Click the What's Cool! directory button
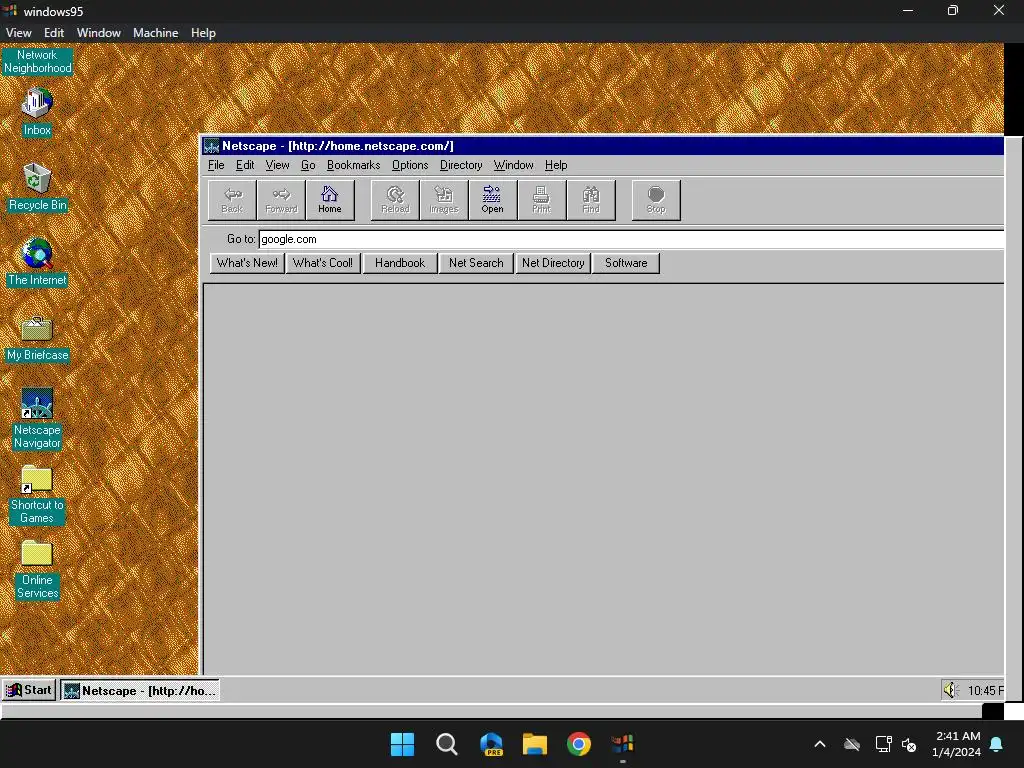Screen dimensions: 1024x768 pos(323,263)
